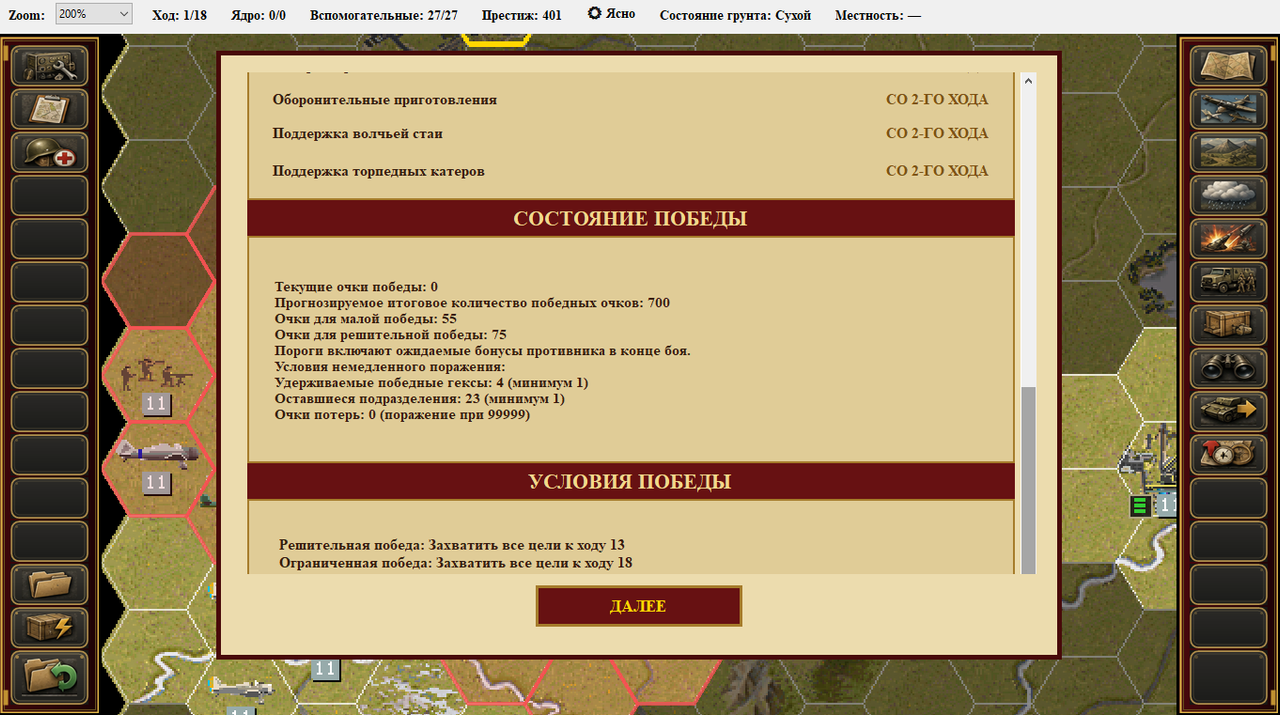Open the folder icon in left sidebar
The height and width of the screenshot is (715, 1280).
[x=50, y=584]
